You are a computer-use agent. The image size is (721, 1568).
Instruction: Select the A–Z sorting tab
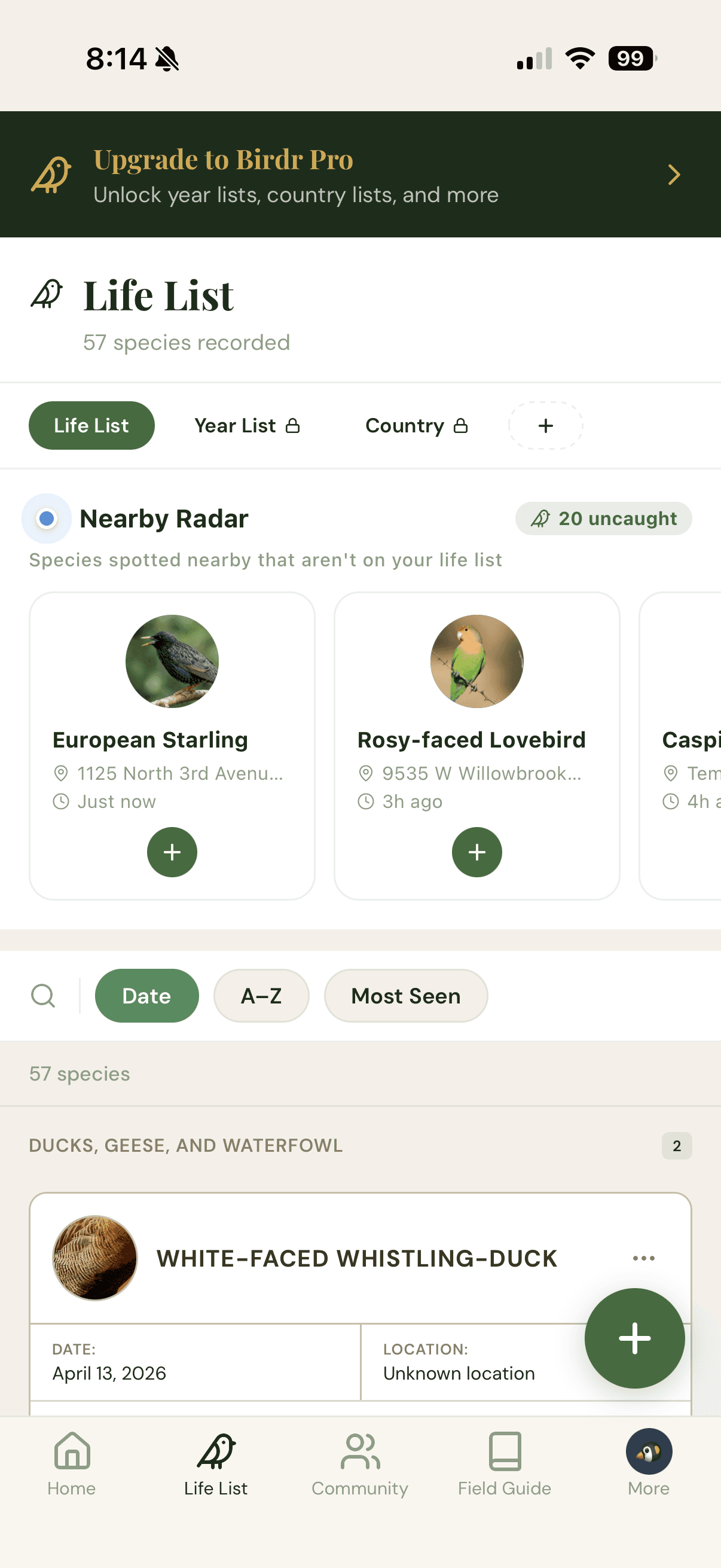tap(261, 996)
